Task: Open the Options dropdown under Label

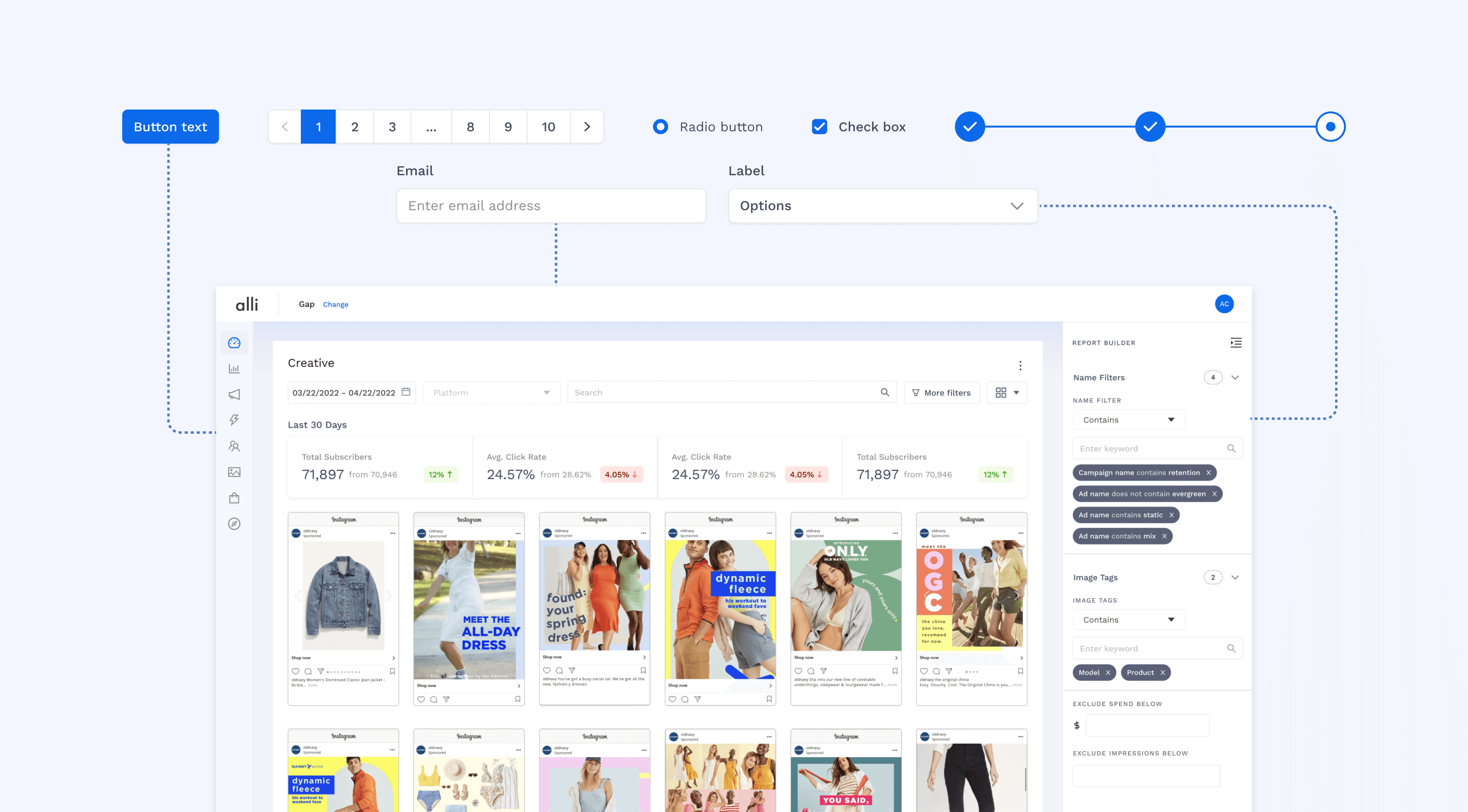Action: click(x=882, y=206)
